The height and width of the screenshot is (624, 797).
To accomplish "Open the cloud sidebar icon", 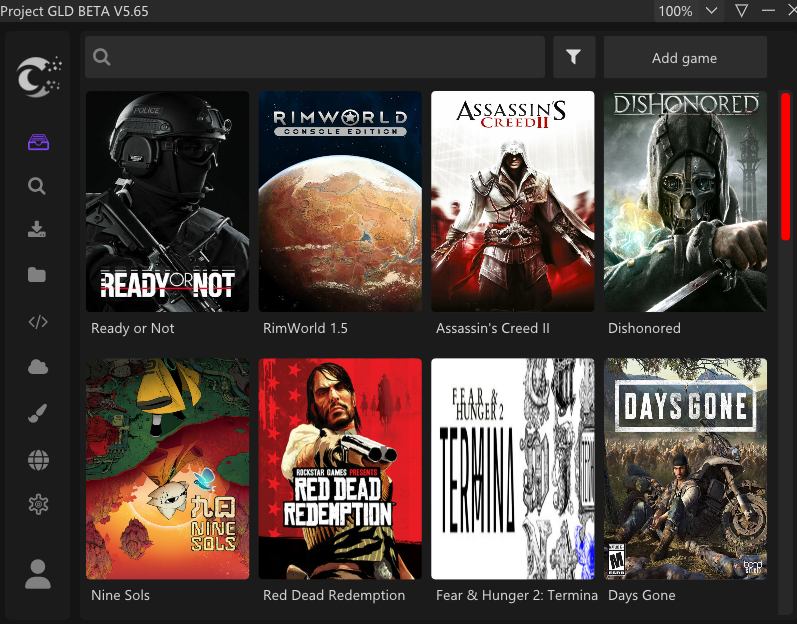I will 38,366.
